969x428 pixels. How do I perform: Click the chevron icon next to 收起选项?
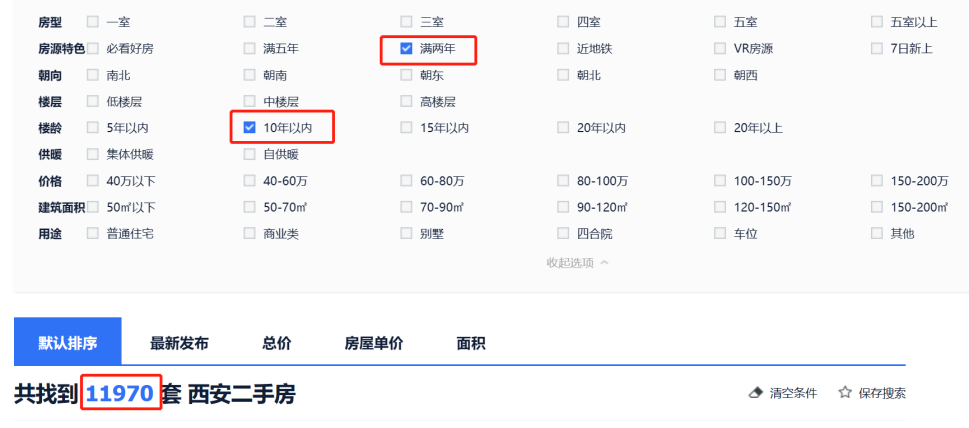(x=604, y=262)
